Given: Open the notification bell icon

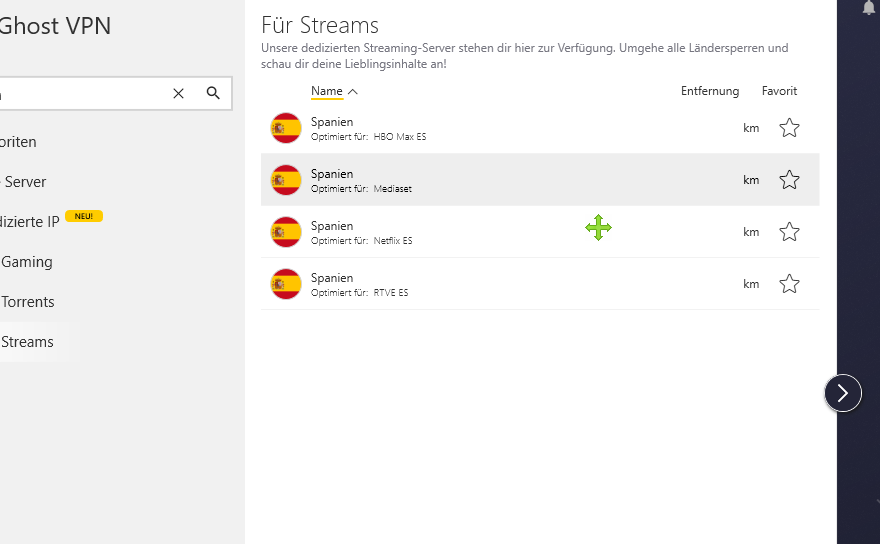Looking at the screenshot, I should [x=869, y=7].
